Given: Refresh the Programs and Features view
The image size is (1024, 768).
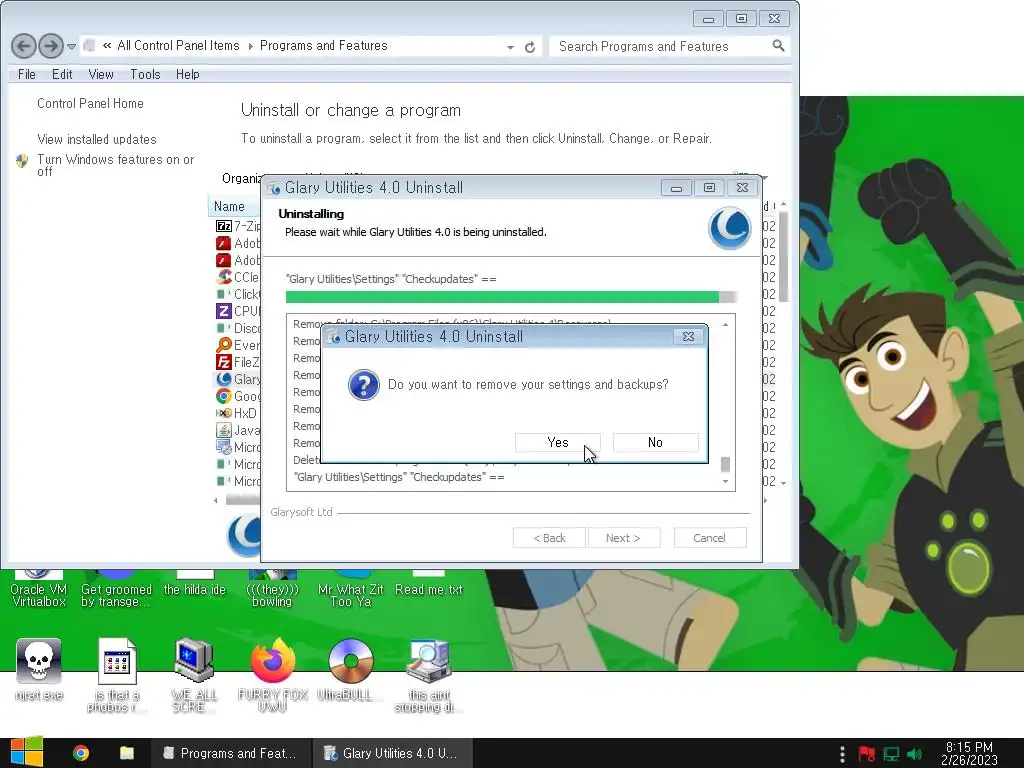Looking at the screenshot, I should tap(530, 47).
